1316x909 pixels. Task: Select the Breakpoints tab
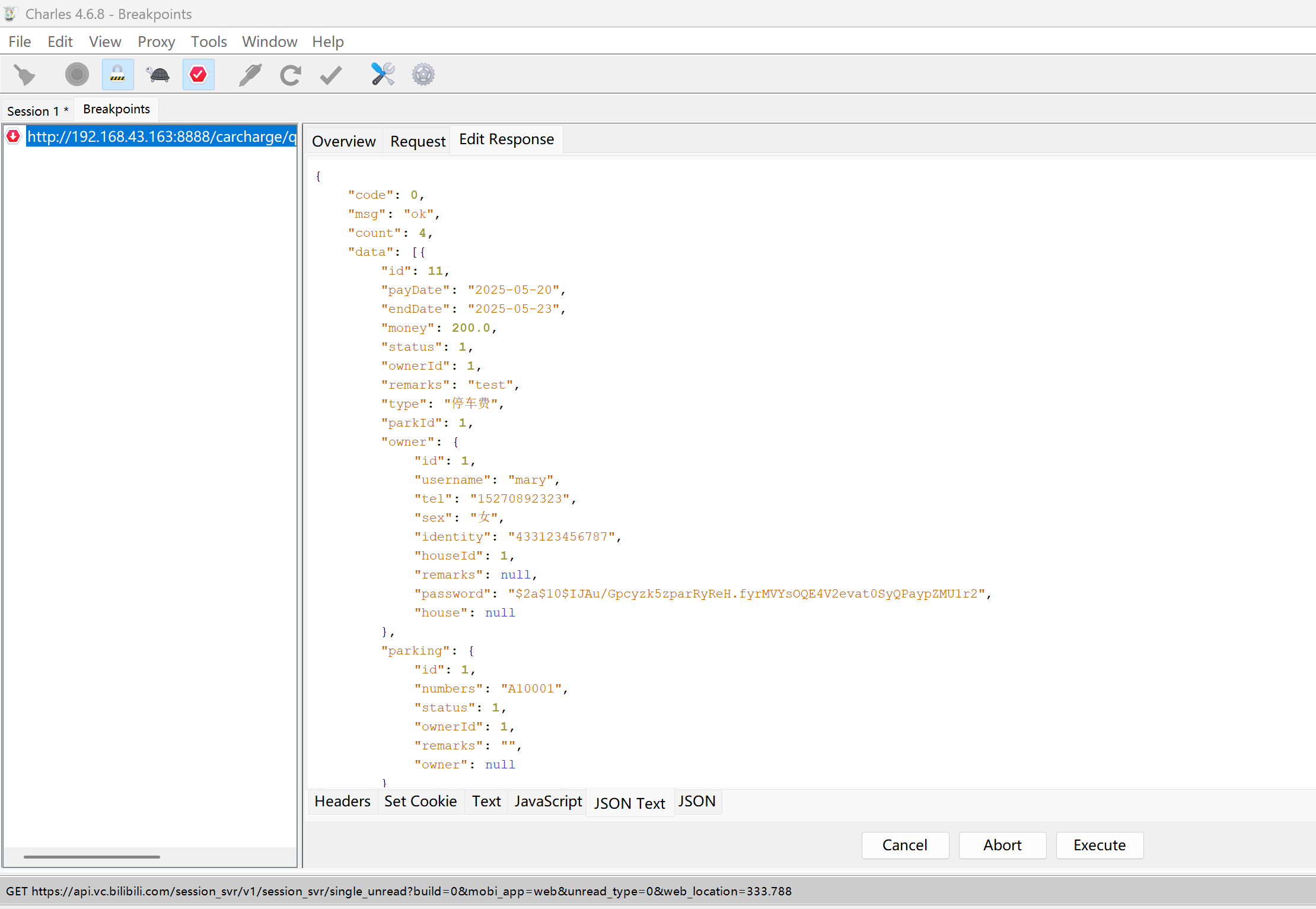tap(116, 109)
